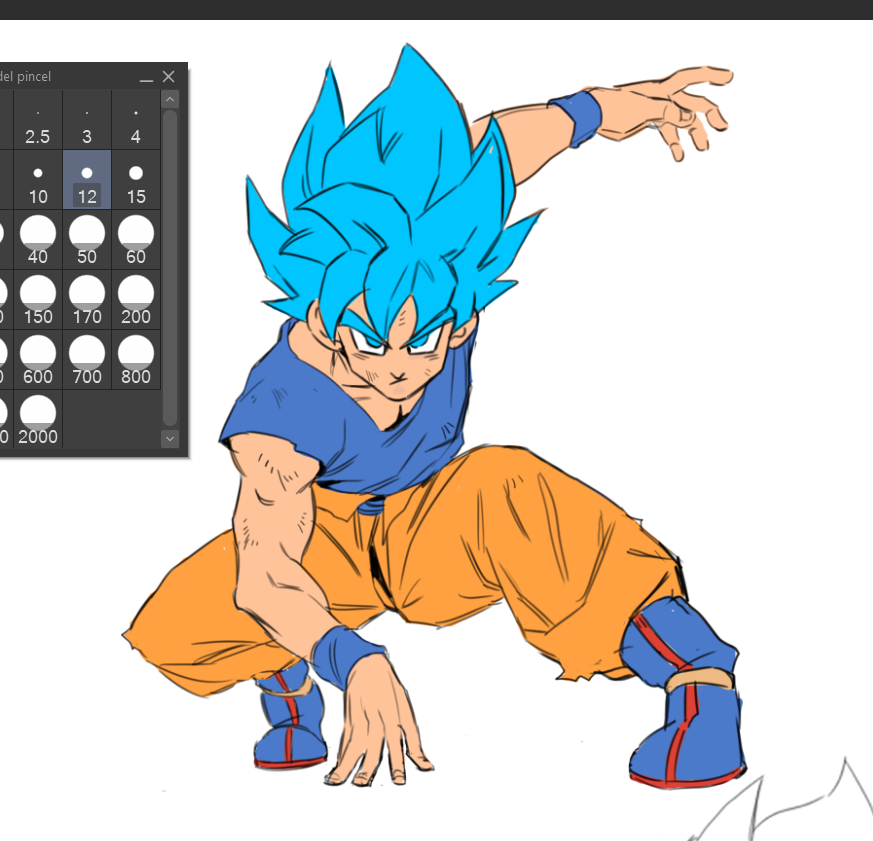Pick the 200 brush size
The width and height of the screenshot is (873, 841).
click(136, 300)
